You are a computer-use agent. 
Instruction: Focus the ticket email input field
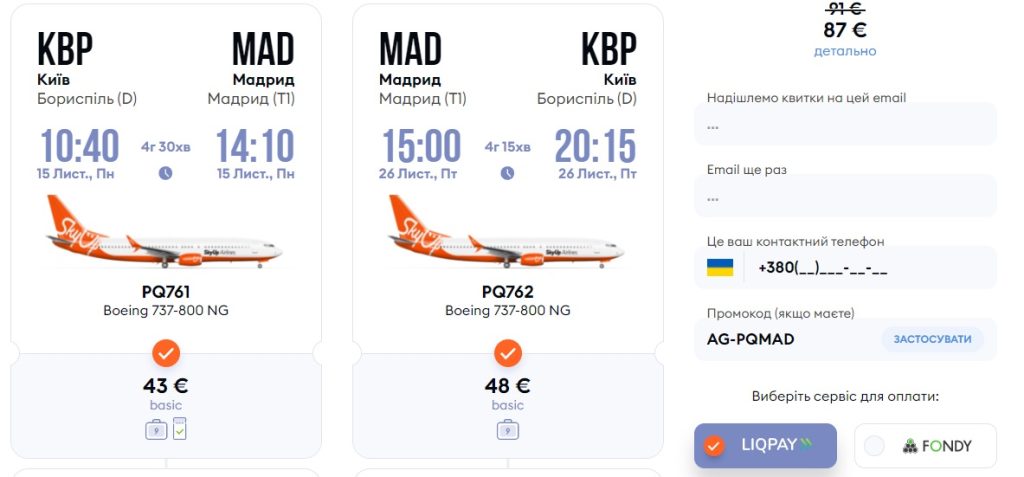845,126
